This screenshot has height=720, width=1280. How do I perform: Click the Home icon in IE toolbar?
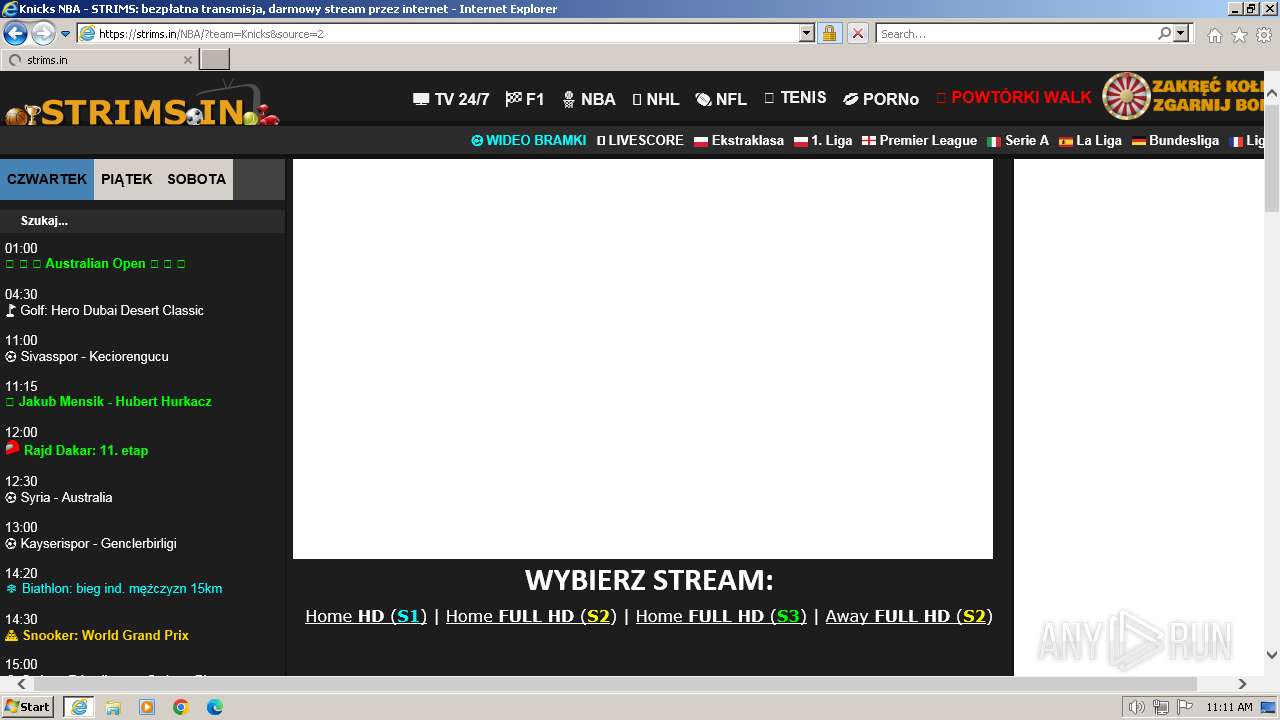tap(1214, 35)
